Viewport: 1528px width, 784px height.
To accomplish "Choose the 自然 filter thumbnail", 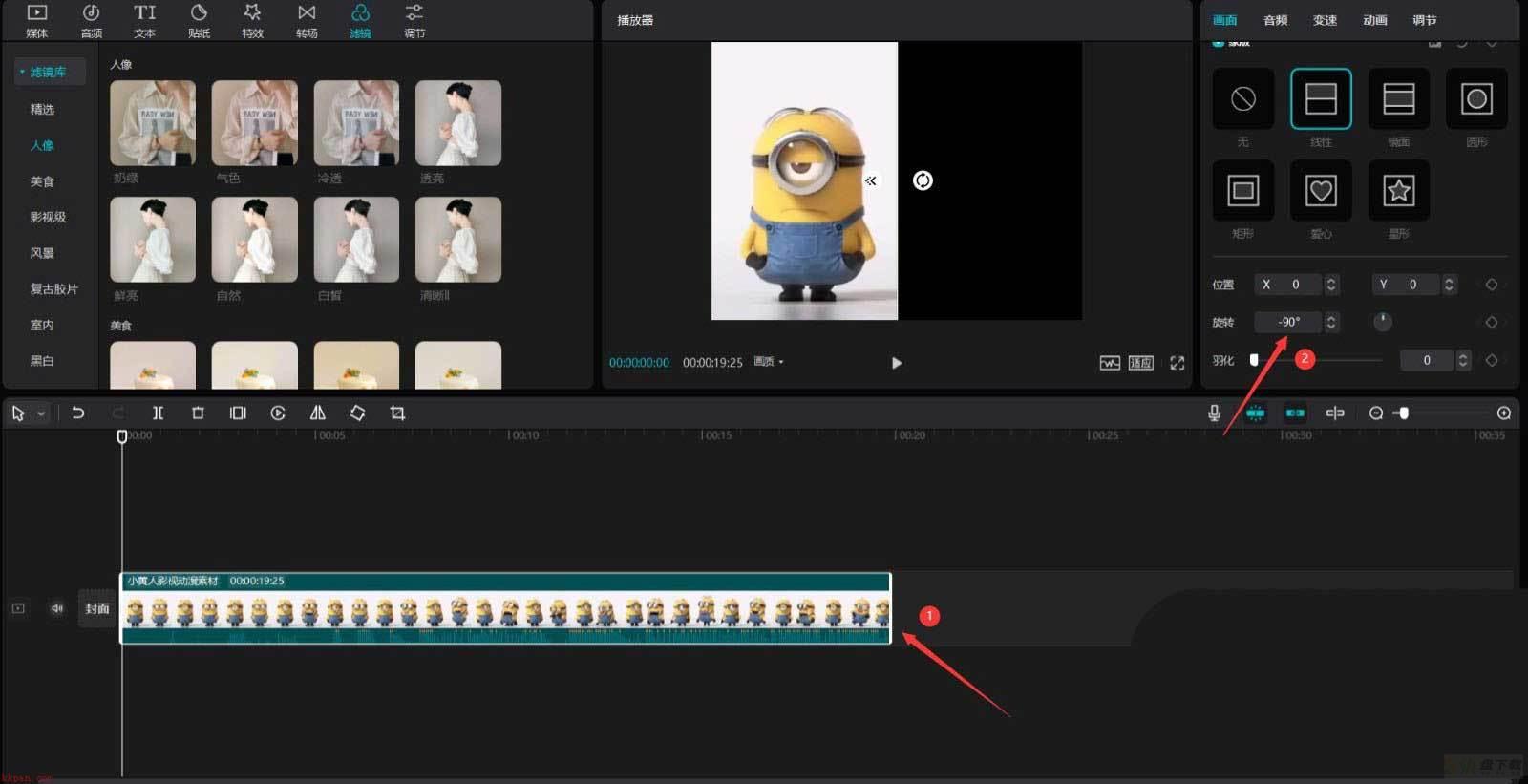I will 254,240.
